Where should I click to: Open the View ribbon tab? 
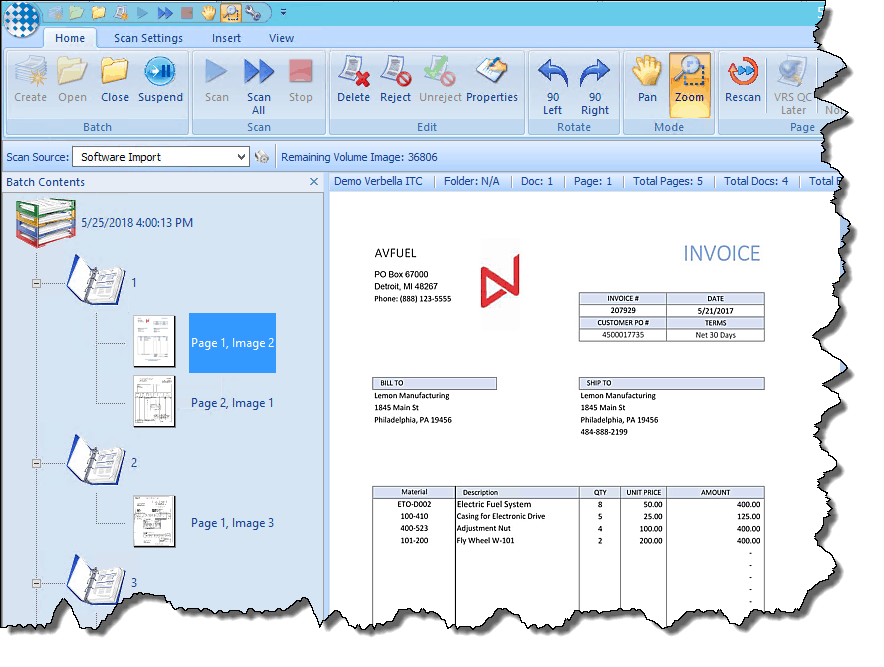coord(281,38)
